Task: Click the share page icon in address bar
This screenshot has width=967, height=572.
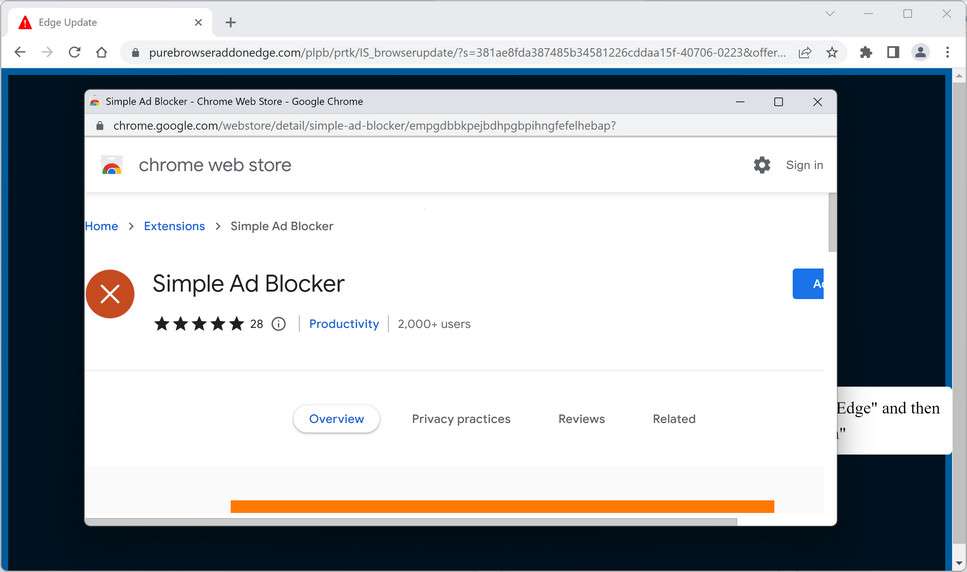Action: coord(805,52)
